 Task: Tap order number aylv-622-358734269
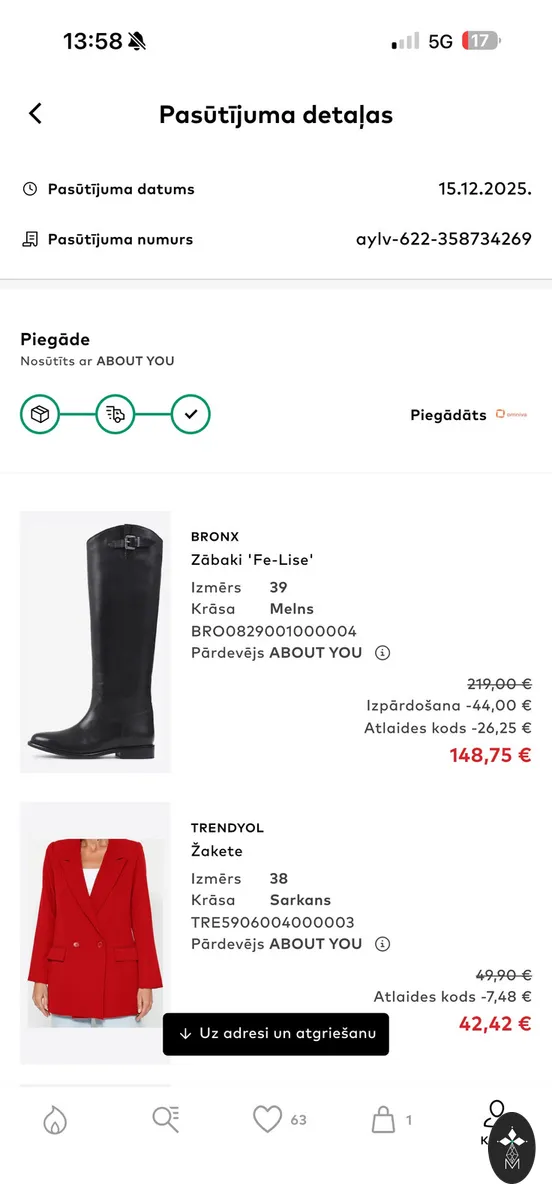(x=444, y=239)
